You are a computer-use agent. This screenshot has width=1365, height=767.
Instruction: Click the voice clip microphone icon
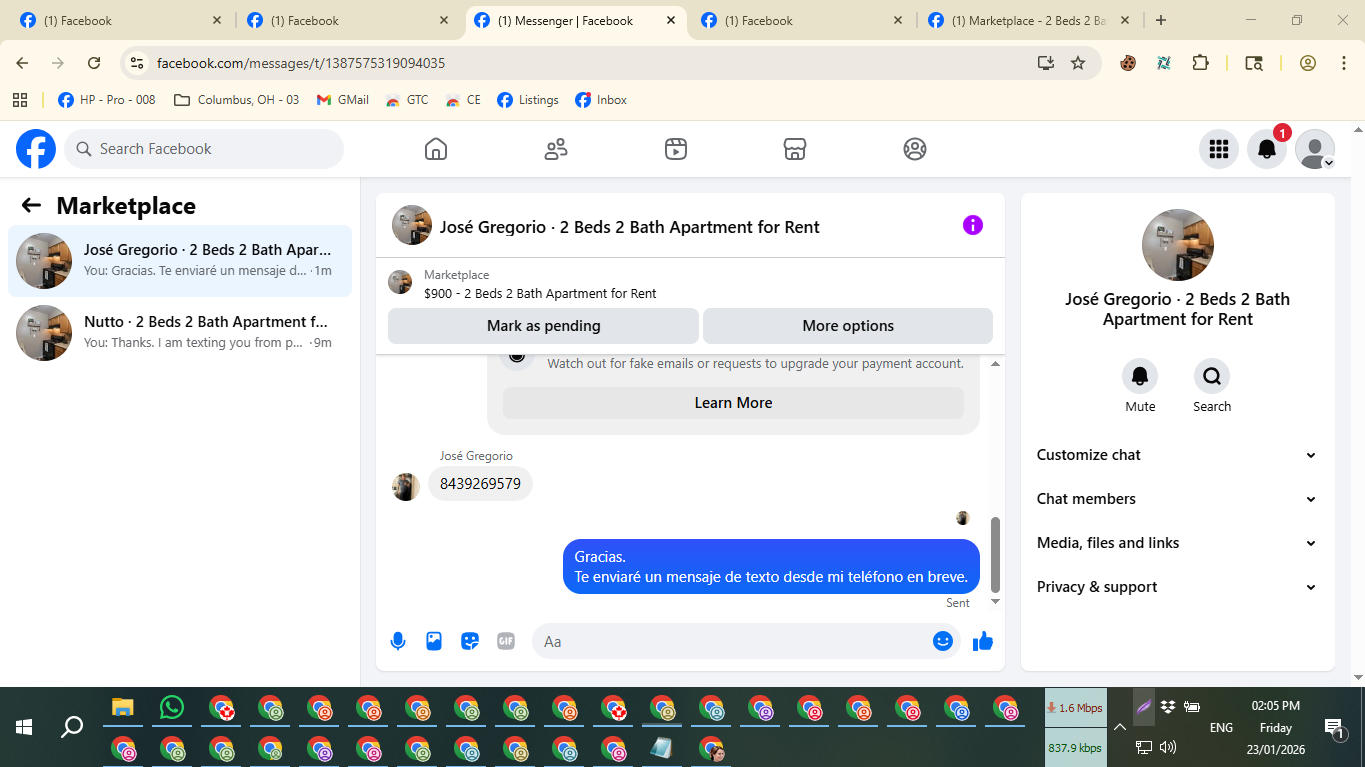(x=398, y=641)
